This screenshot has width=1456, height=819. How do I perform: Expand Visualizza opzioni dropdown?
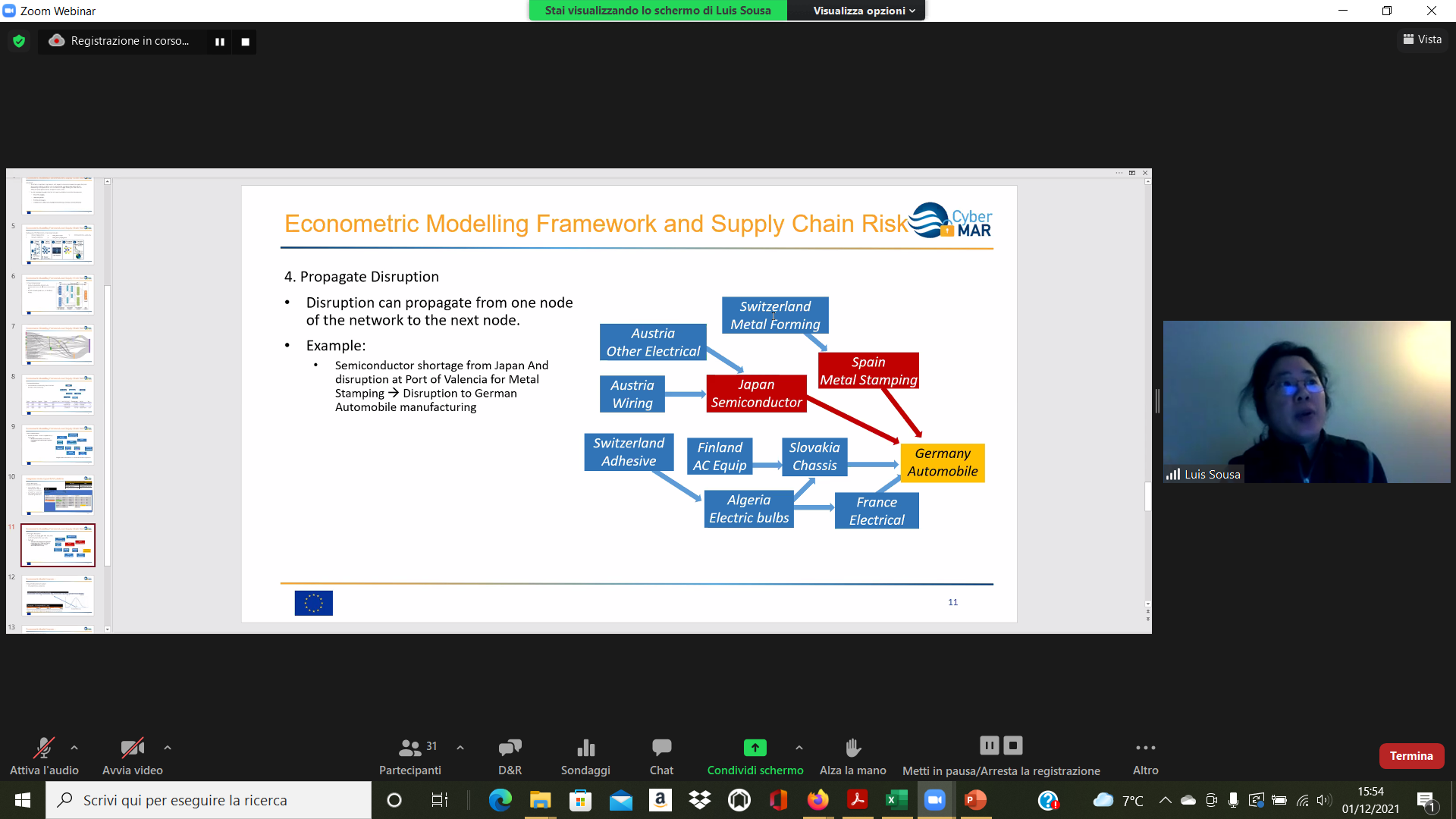point(864,11)
